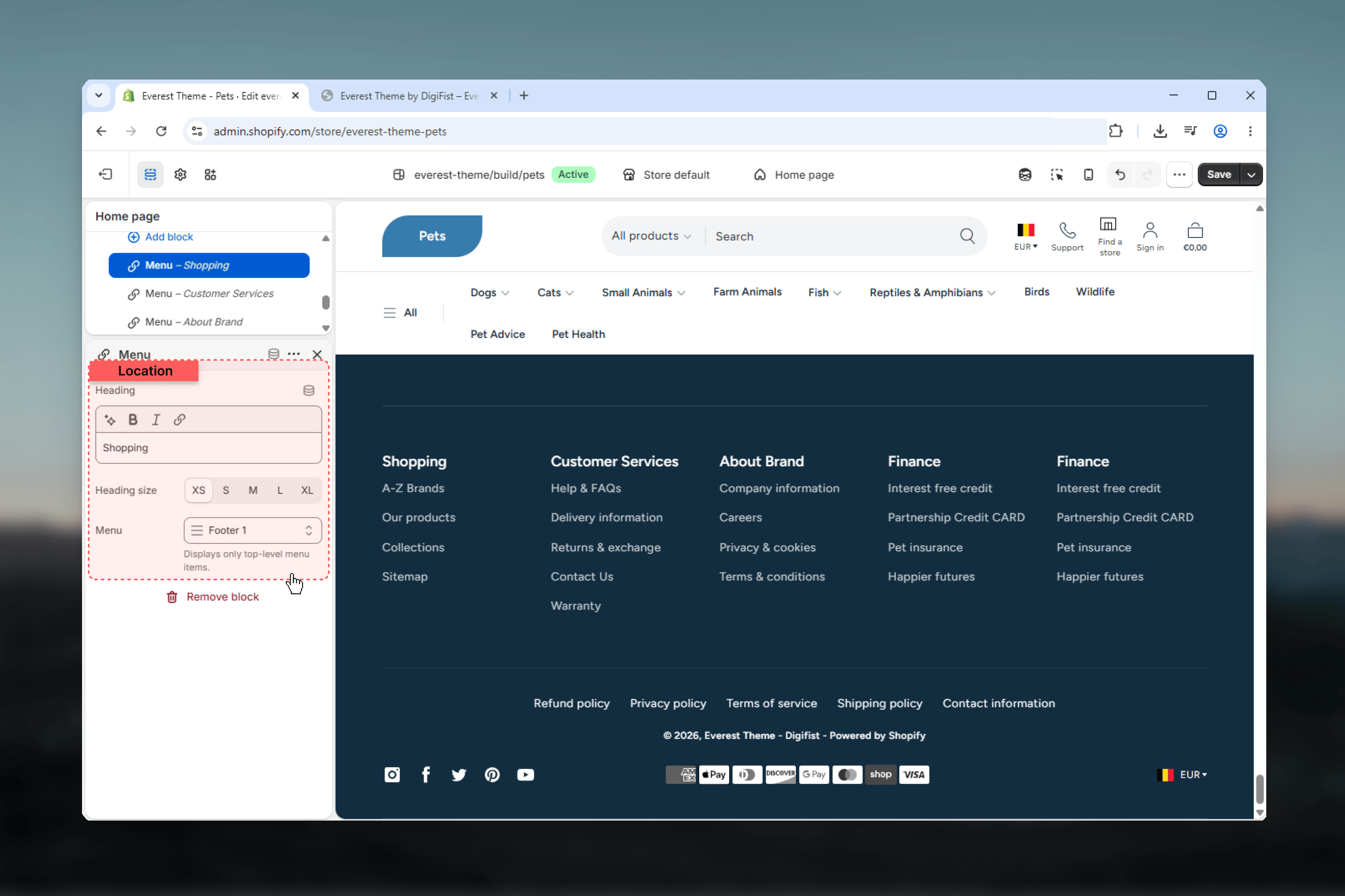1345x896 pixels.
Task: Open the Footer 1 menu dropdown
Action: 253,530
